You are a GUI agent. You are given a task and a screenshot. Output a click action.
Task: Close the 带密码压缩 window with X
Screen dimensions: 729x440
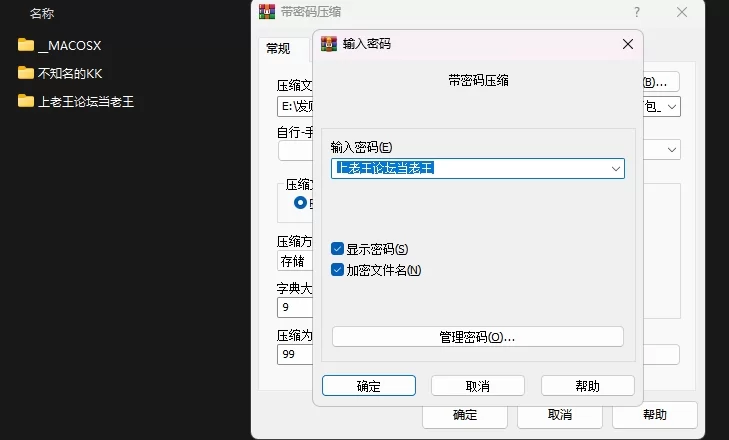(x=682, y=12)
